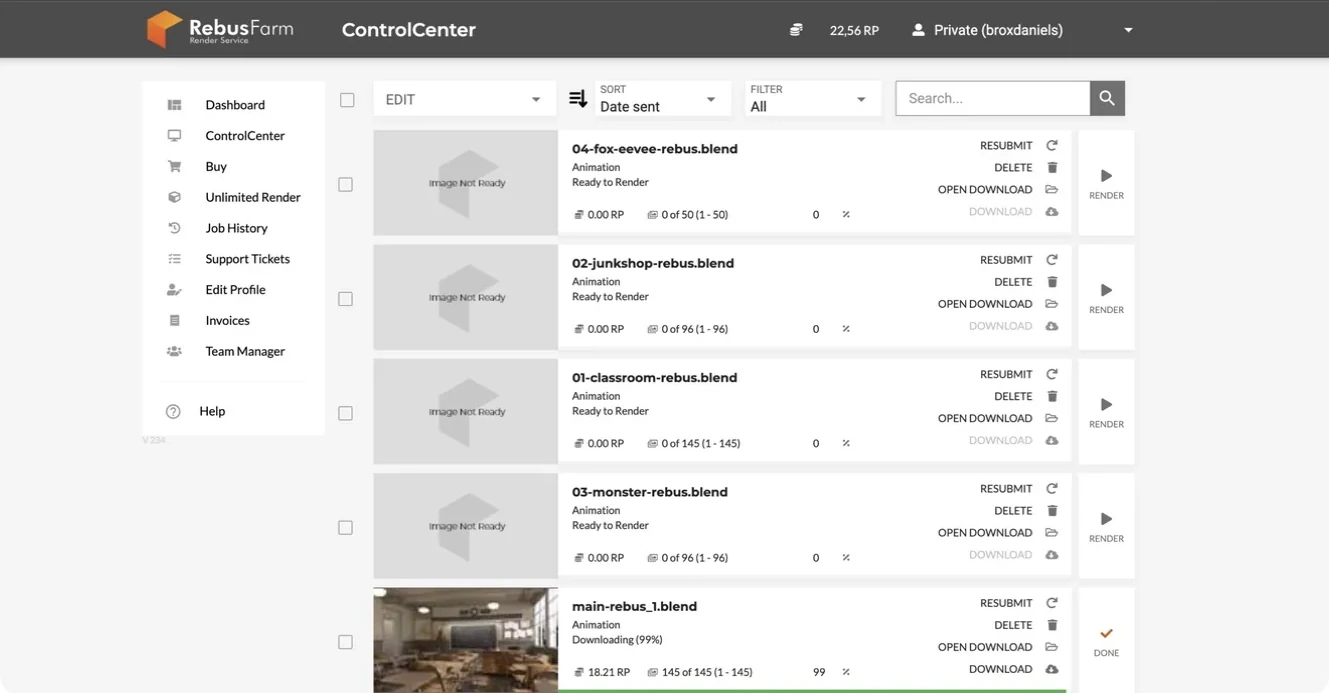Open Job History
This screenshot has width=1329, height=693.
[234, 228]
